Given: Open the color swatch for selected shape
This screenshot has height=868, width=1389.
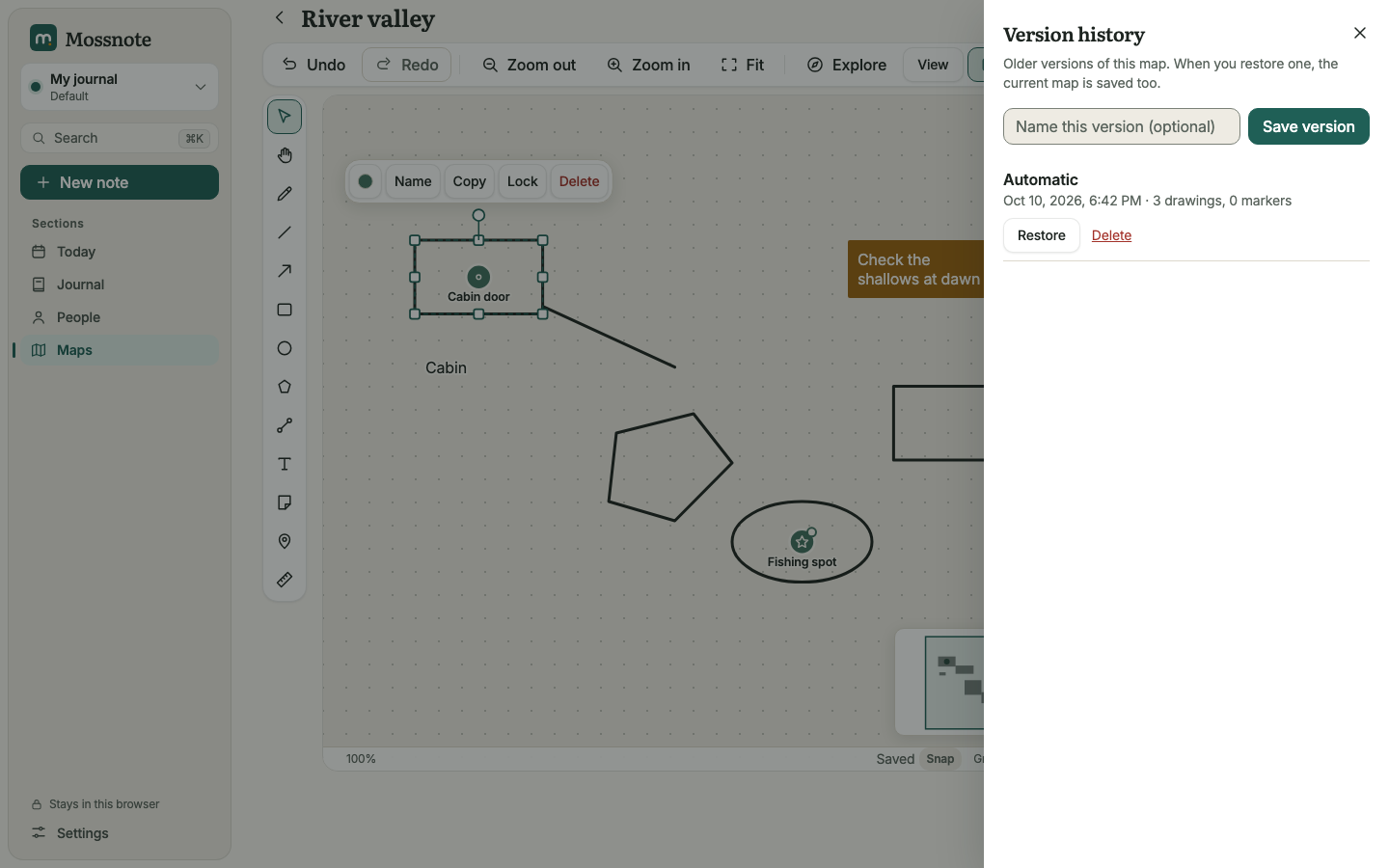Looking at the screenshot, I should [x=366, y=181].
